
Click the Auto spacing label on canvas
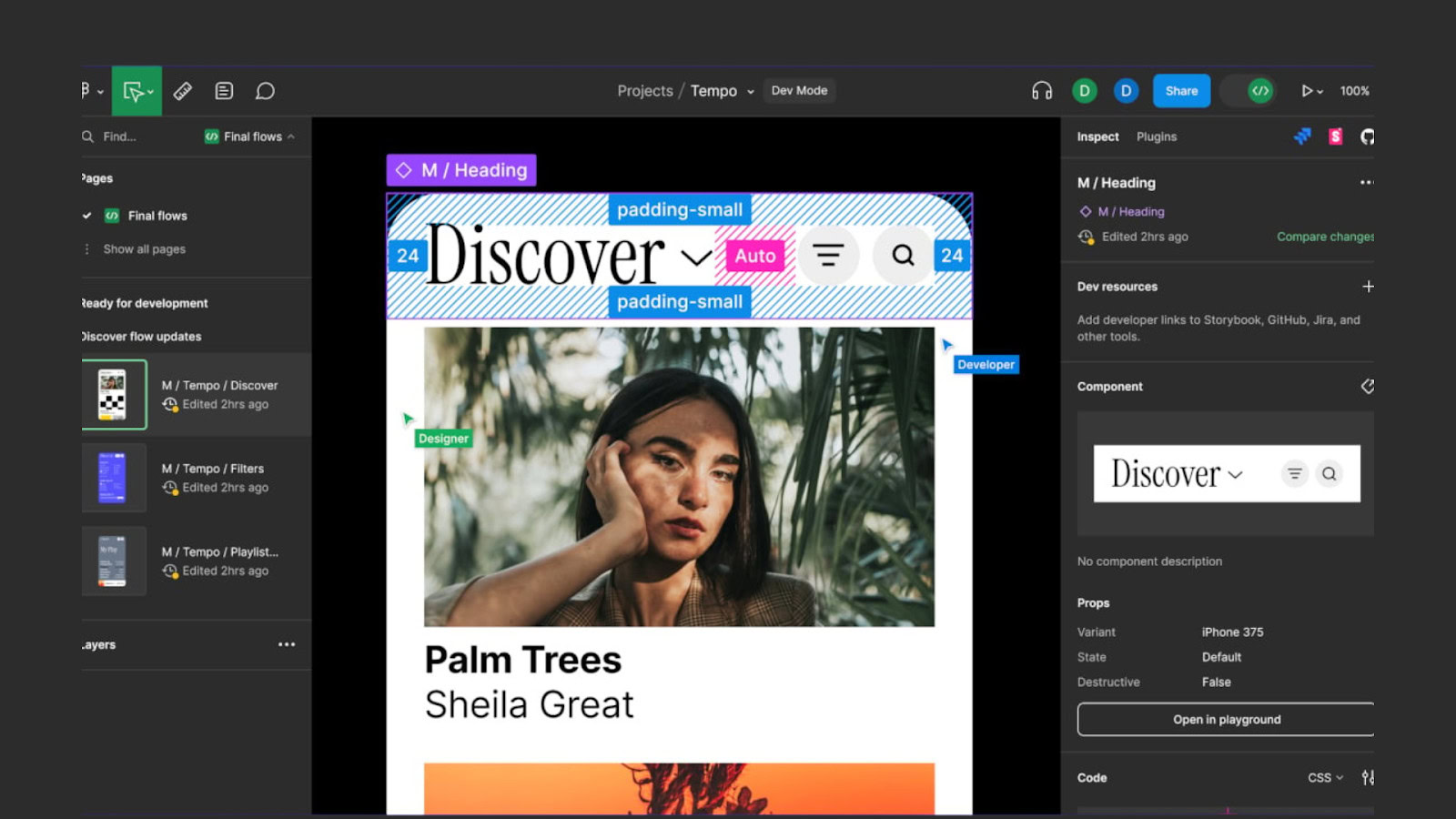point(755,256)
